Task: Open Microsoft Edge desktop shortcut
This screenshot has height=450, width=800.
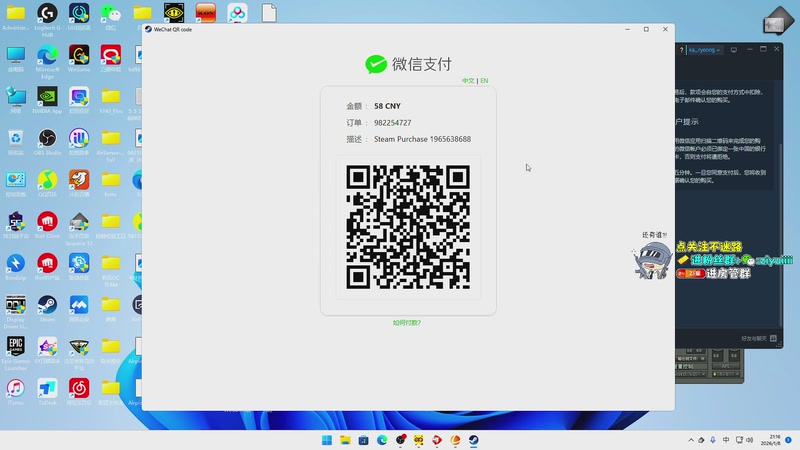Action: pos(47,61)
